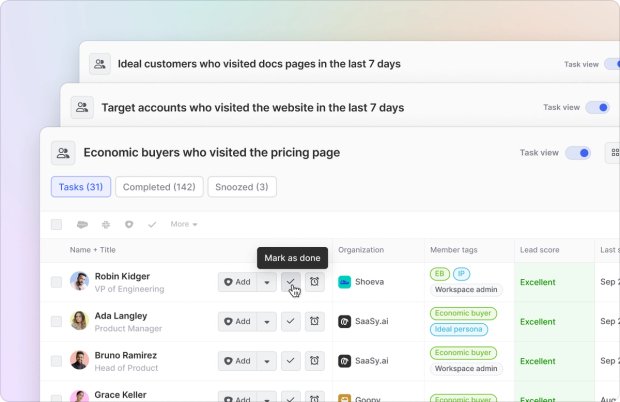Click the EB tag on Robin Kidger

pyautogui.click(x=440, y=274)
